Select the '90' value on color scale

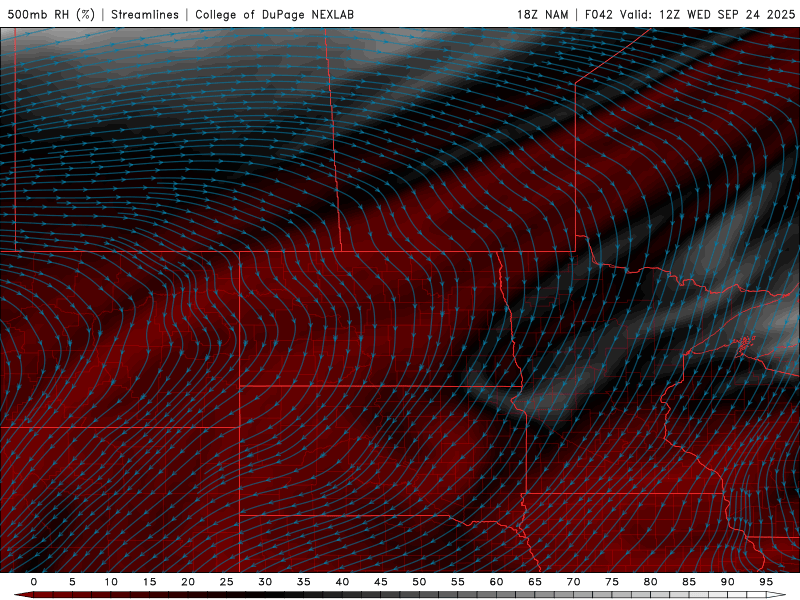tap(728, 582)
